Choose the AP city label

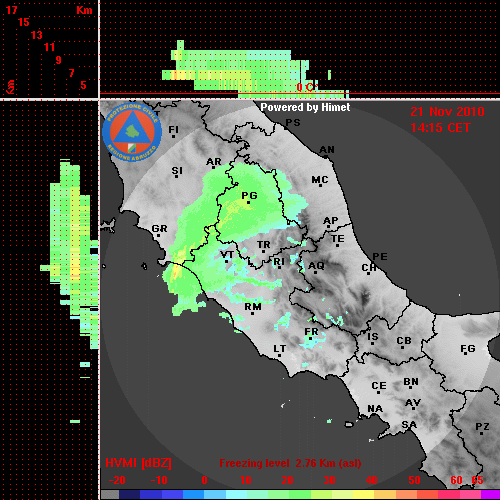pos(331,221)
